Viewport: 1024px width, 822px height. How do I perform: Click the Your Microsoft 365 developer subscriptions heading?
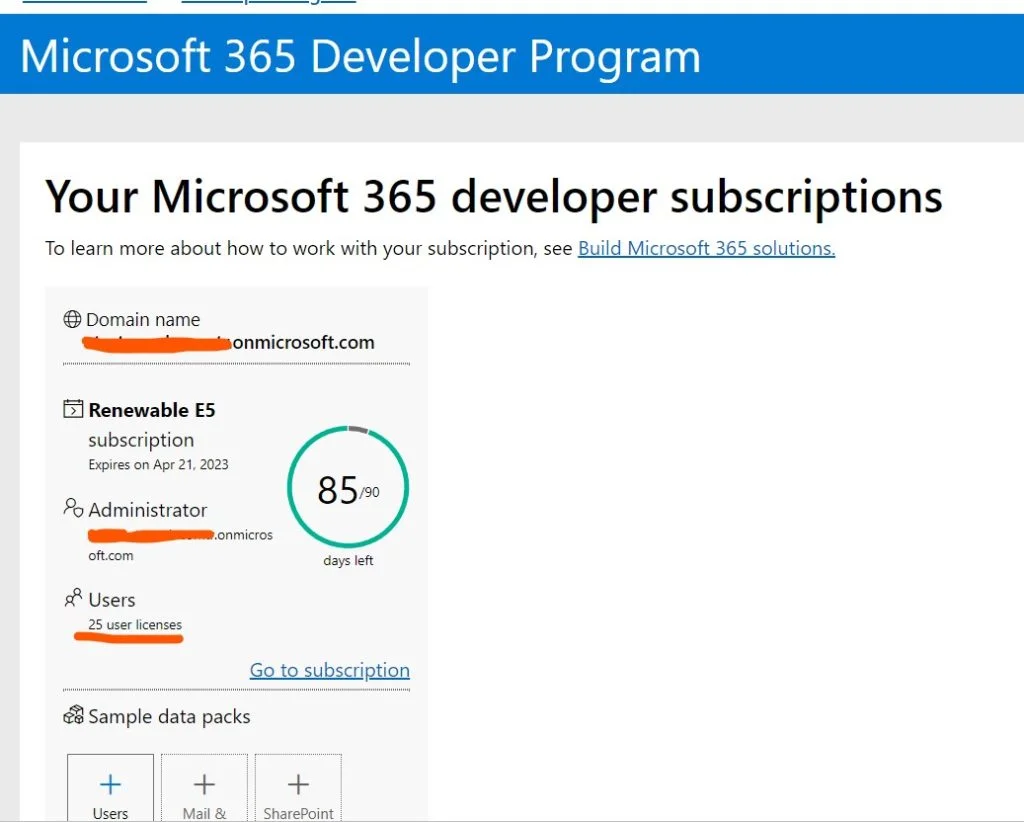[x=493, y=196]
